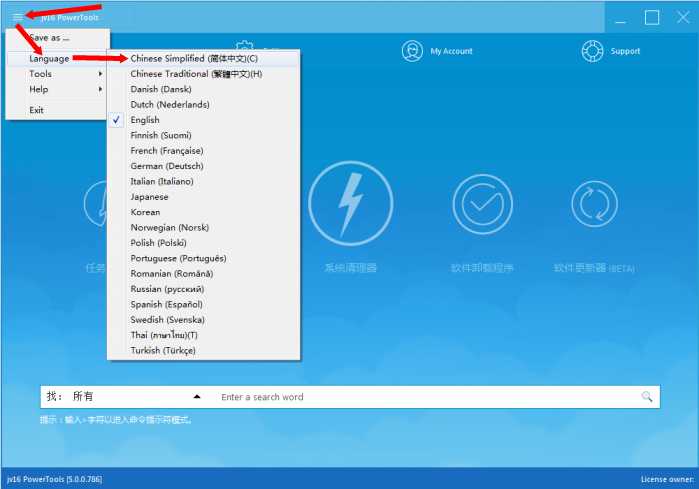Switch language to German (Deutsch)
Image resolution: width=699 pixels, height=489 pixels.
tap(166, 166)
